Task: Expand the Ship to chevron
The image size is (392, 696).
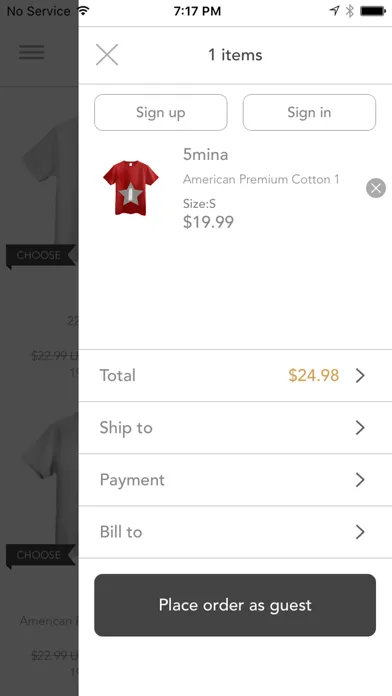Action: click(360, 427)
